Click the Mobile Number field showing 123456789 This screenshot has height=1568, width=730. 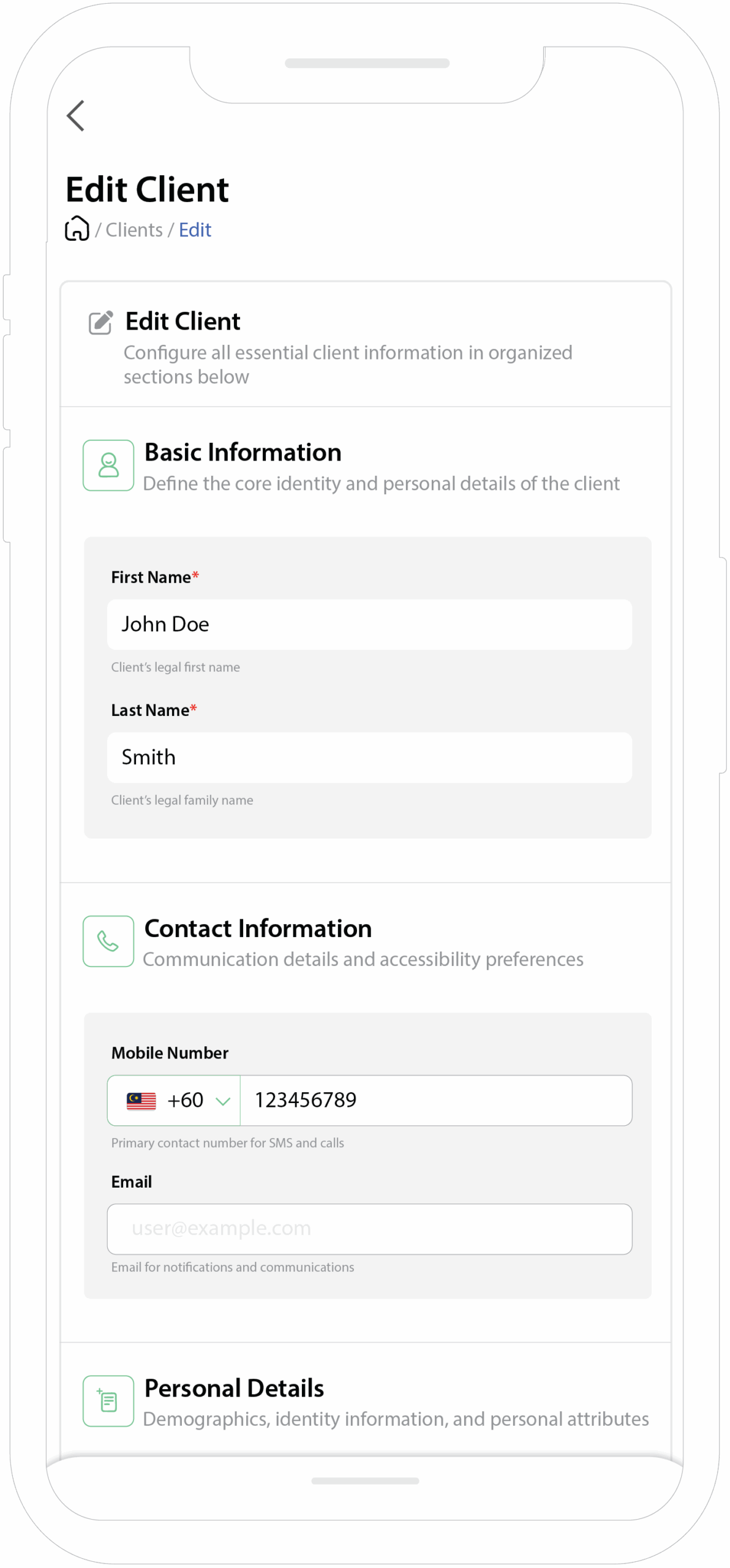(435, 1100)
